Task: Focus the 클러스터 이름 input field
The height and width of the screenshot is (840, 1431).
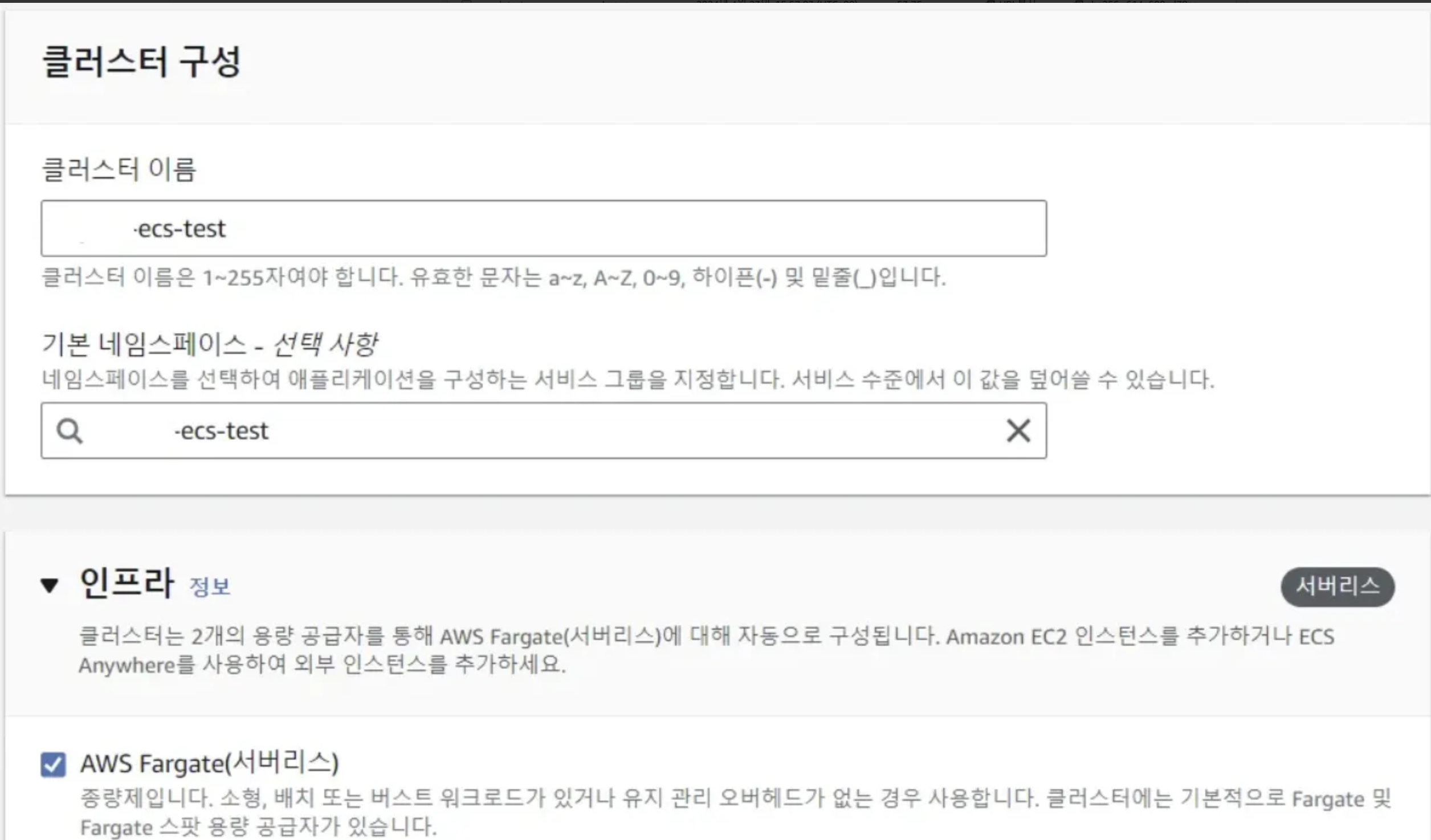Action: (544, 229)
